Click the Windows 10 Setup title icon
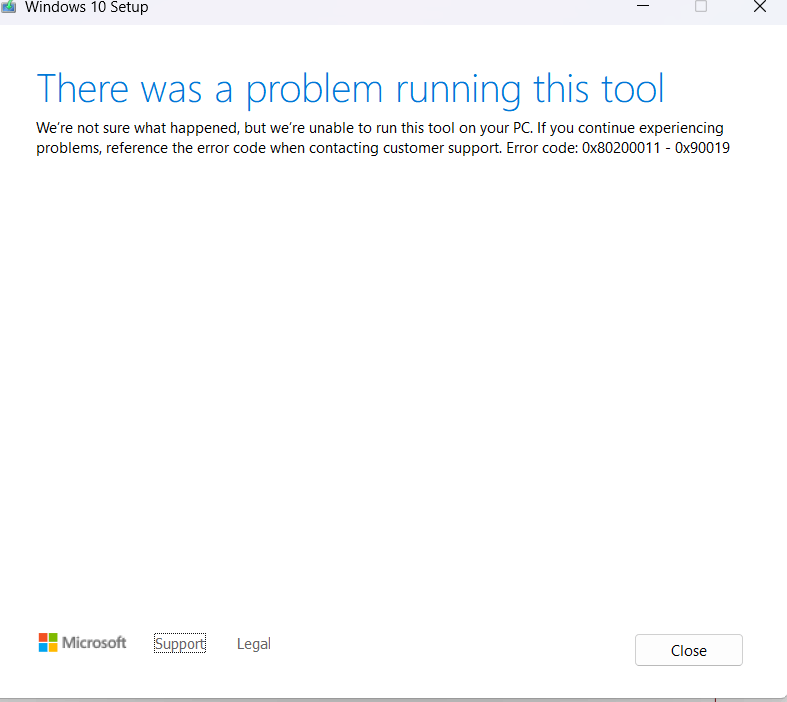Screen dimensions: 787x702 (x=9, y=7)
